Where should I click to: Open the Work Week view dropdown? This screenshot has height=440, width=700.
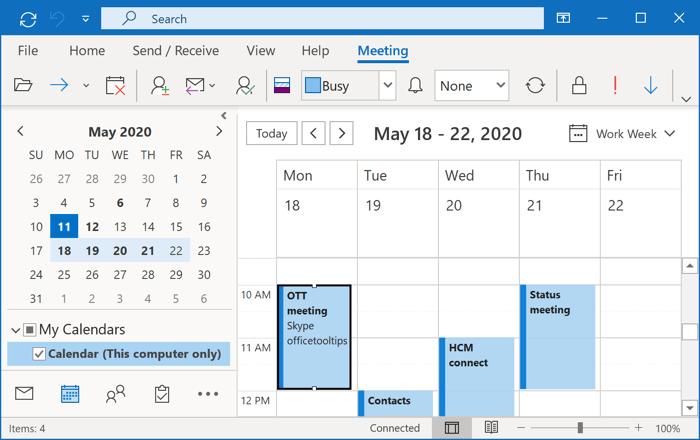(x=622, y=133)
